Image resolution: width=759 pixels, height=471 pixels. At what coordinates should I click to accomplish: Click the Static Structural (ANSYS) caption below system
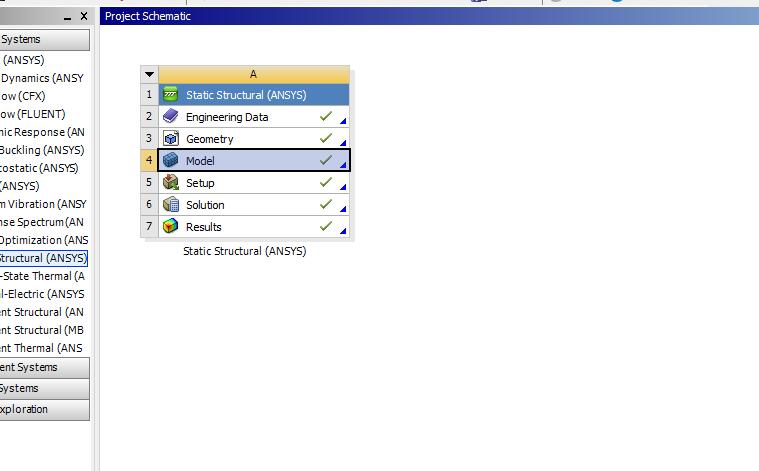pyautogui.click(x=244, y=251)
